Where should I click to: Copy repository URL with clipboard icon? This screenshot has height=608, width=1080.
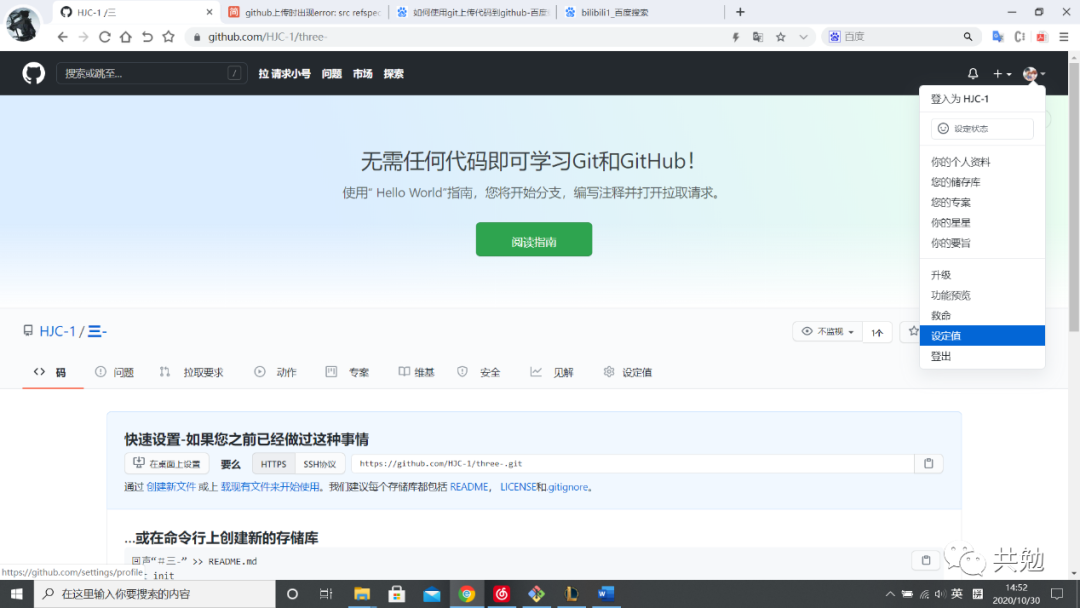928,463
